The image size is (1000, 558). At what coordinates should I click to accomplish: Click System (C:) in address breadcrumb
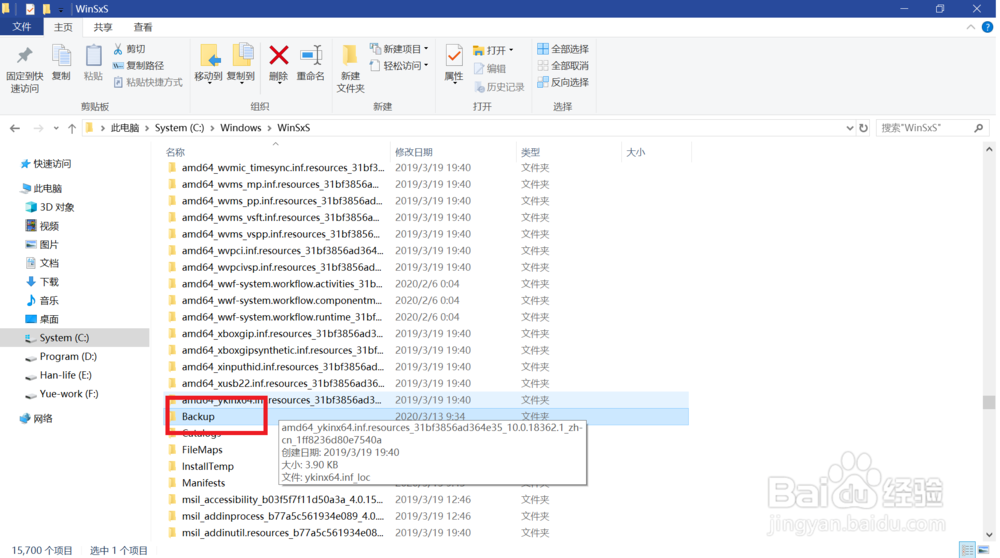(179, 128)
